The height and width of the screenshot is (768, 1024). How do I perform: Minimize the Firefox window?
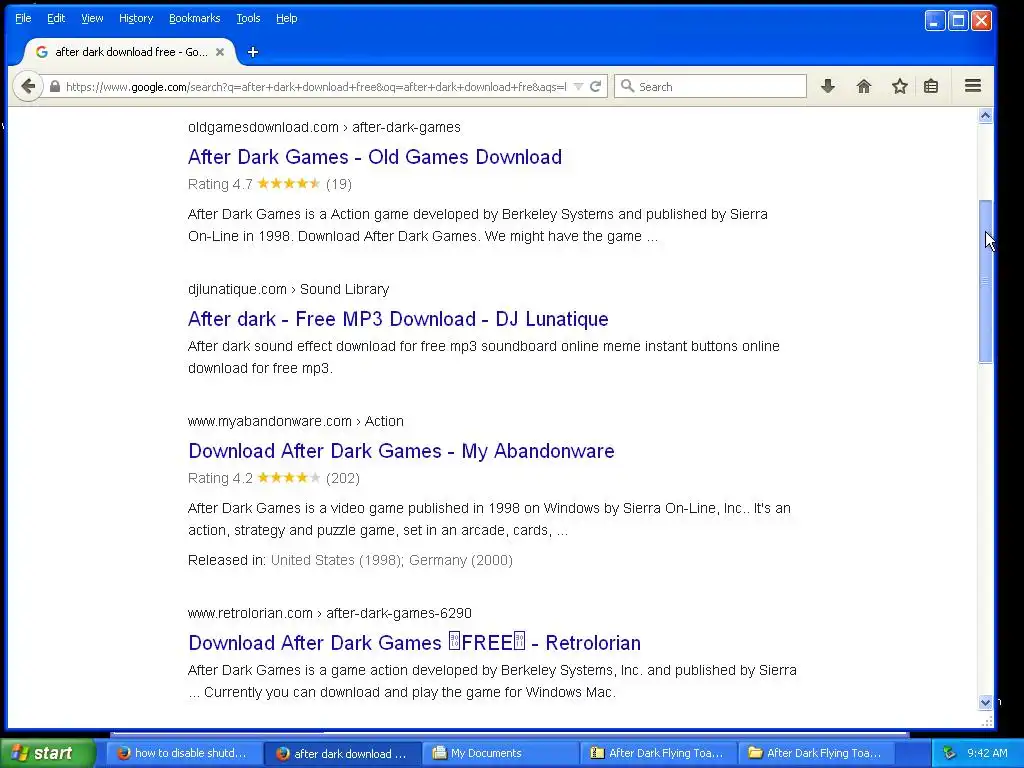tap(935, 21)
